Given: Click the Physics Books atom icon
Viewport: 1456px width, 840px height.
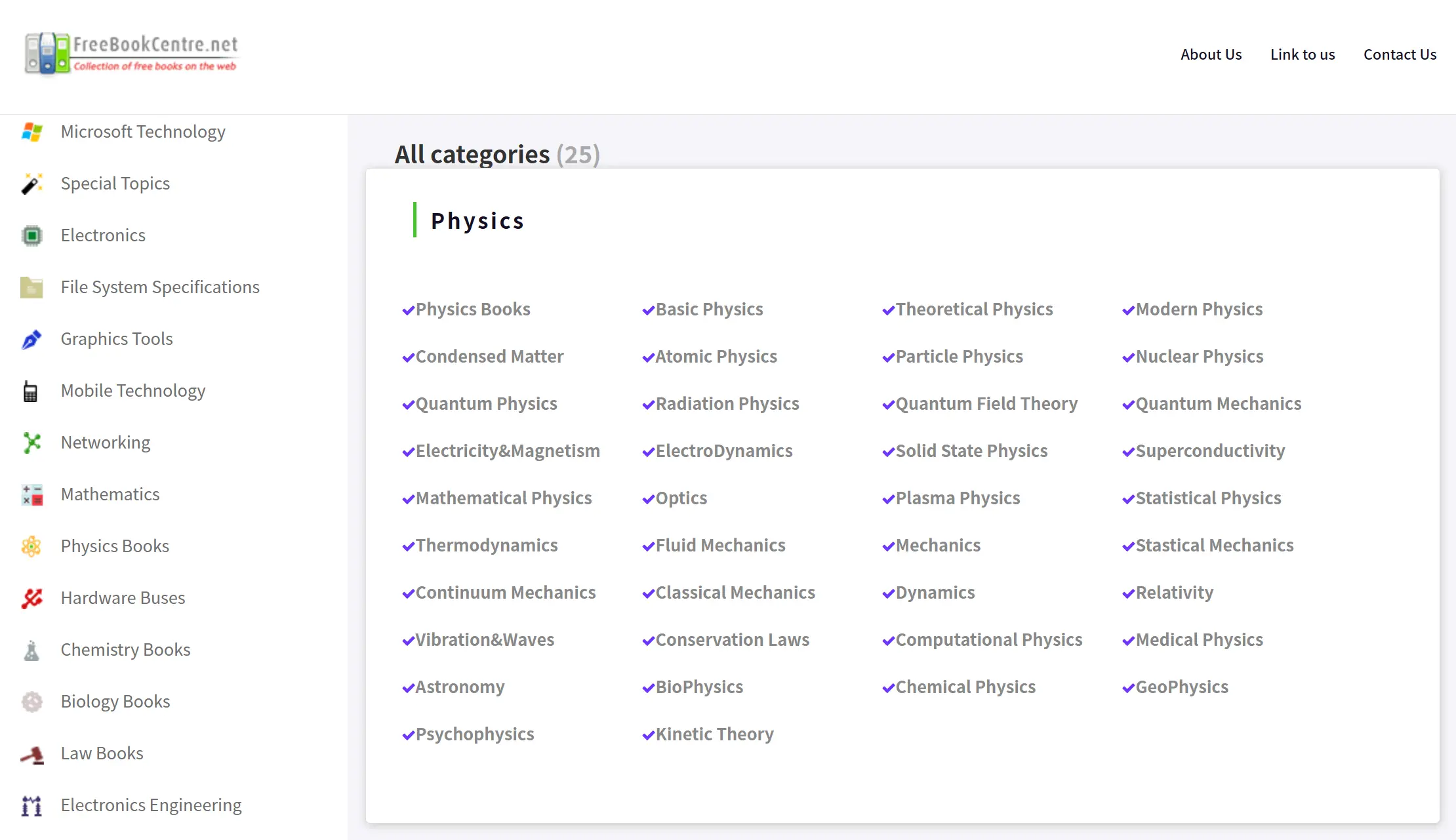Looking at the screenshot, I should pyautogui.click(x=31, y=546).
